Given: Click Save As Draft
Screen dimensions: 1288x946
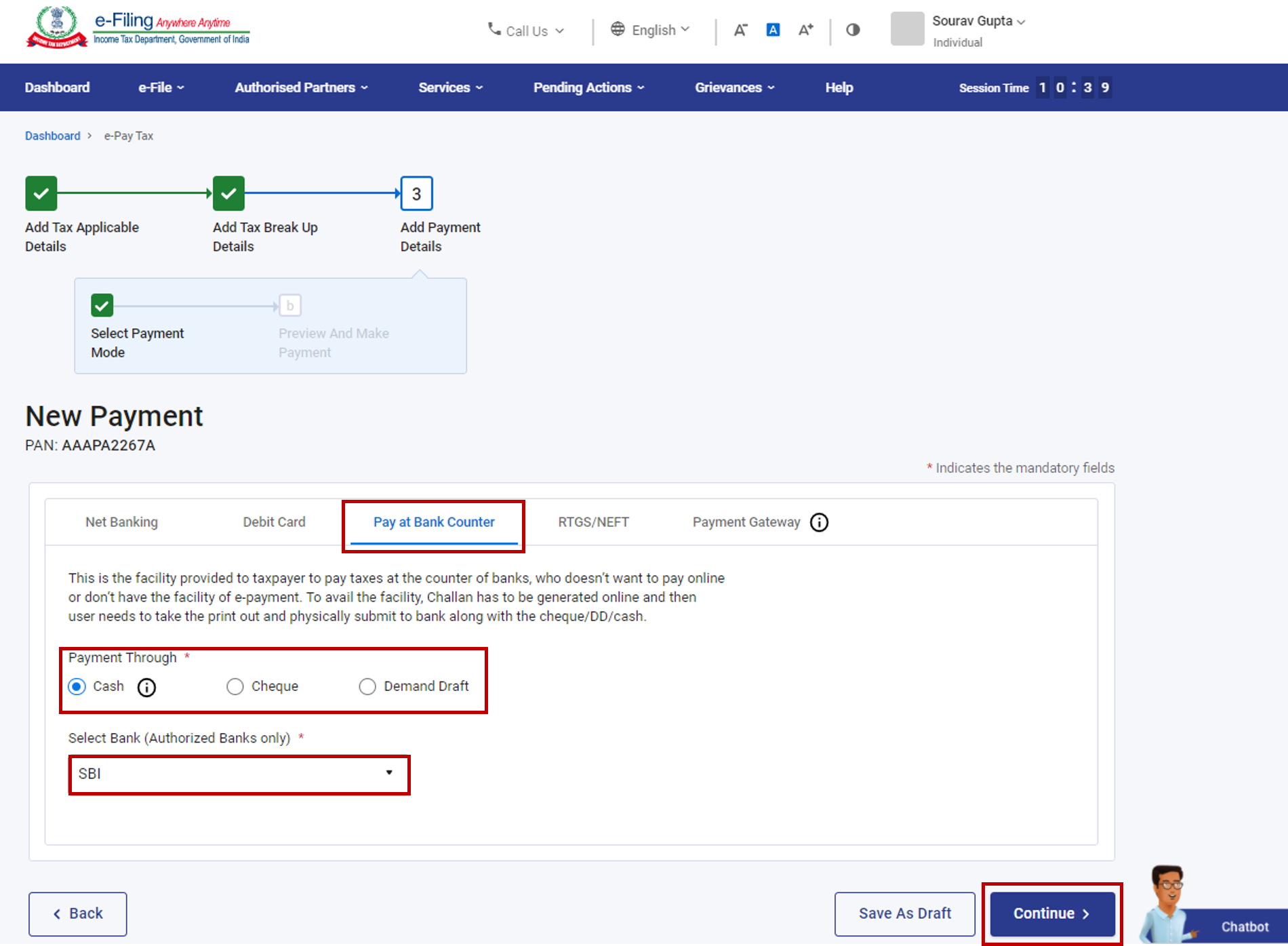Looking at the screenshot, I should point(904,913).
